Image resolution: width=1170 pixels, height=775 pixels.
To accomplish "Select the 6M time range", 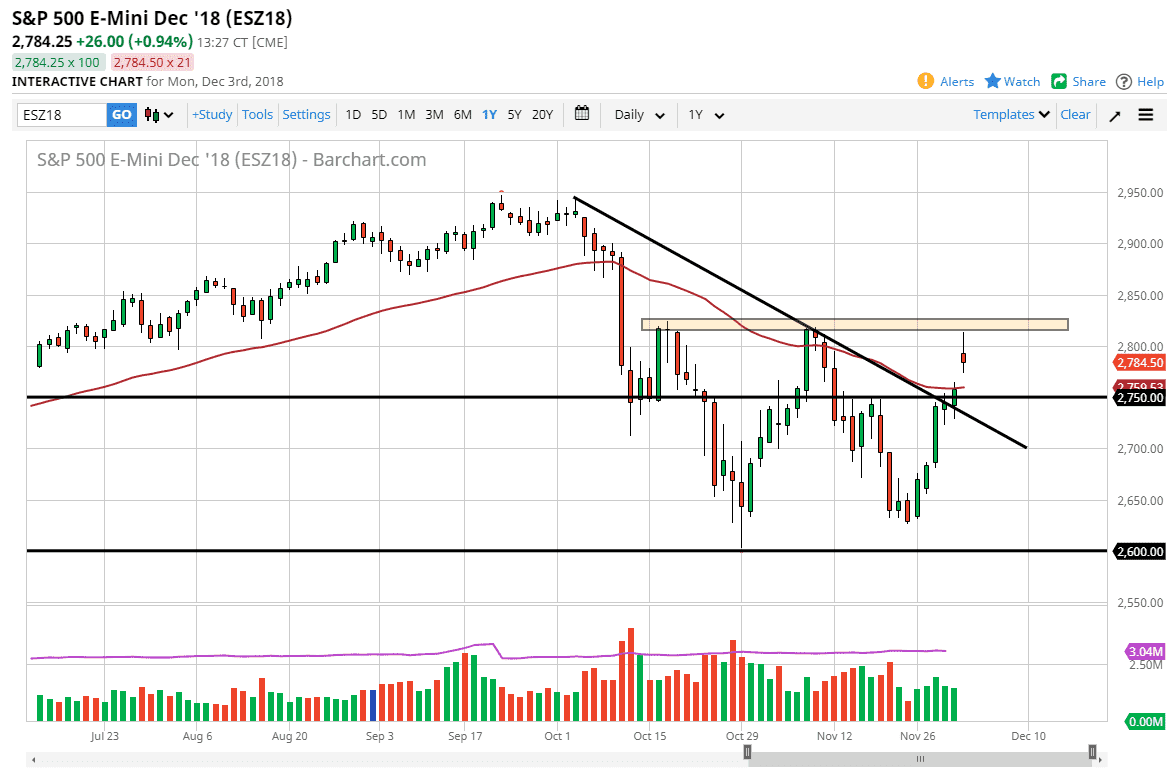I will click(x=462, y=115).
